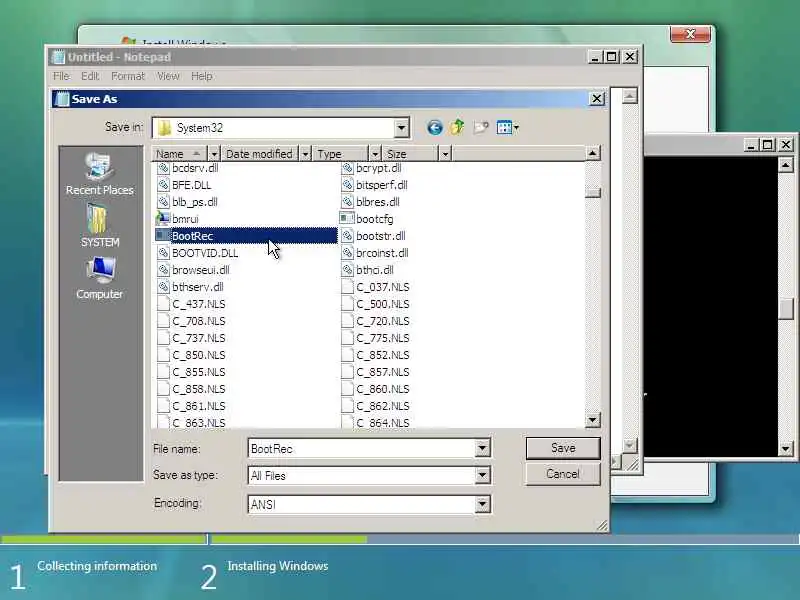The image size is (800, 600).
Task: Sort files by the Type column header
Action: (340, 154)
